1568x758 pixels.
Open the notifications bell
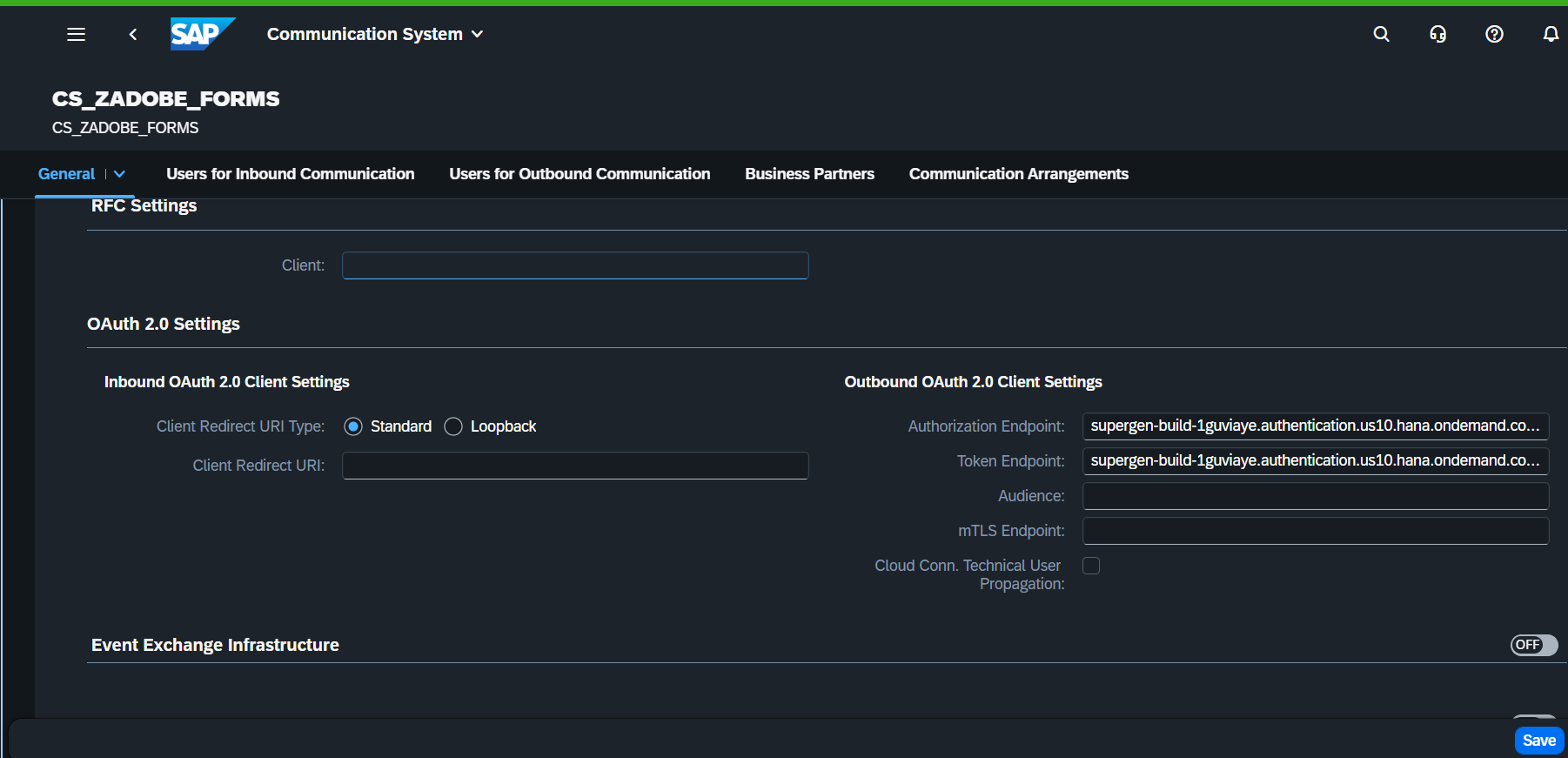tap(1550, 34)
